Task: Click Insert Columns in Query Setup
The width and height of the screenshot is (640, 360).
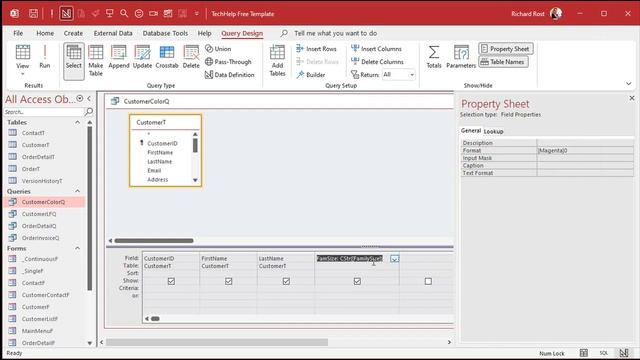Action: [376, 49]
